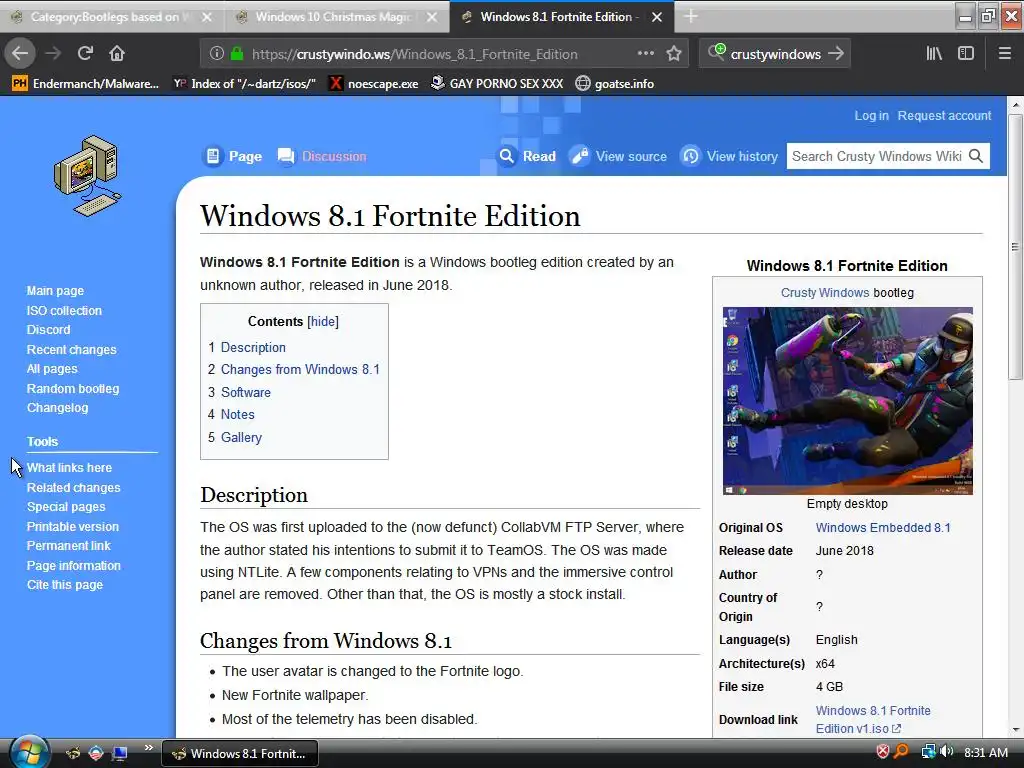Open the browser home page icon
The width and height of the screenshot is (1024, 768).
tap(116, 53)
